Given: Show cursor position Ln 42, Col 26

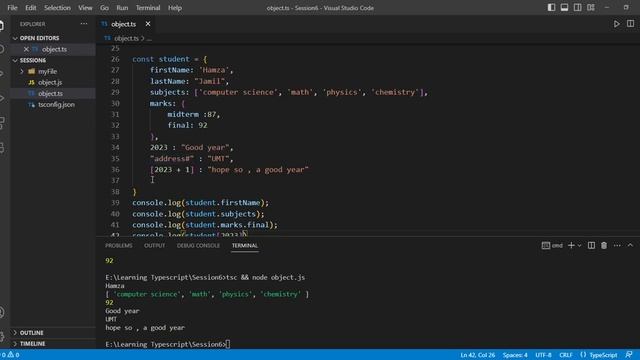Looking at the screenshot, I should [478, 355].
